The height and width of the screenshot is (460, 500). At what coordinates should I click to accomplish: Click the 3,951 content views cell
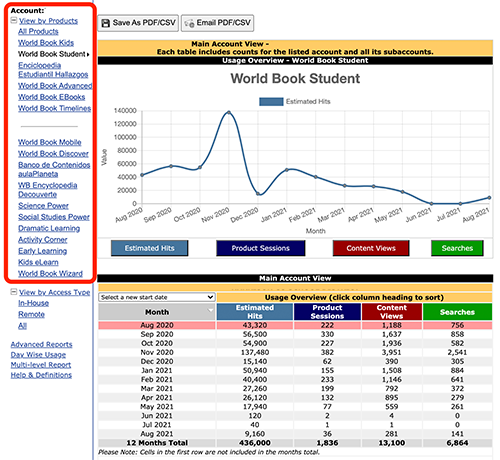[x=392, y=352]
